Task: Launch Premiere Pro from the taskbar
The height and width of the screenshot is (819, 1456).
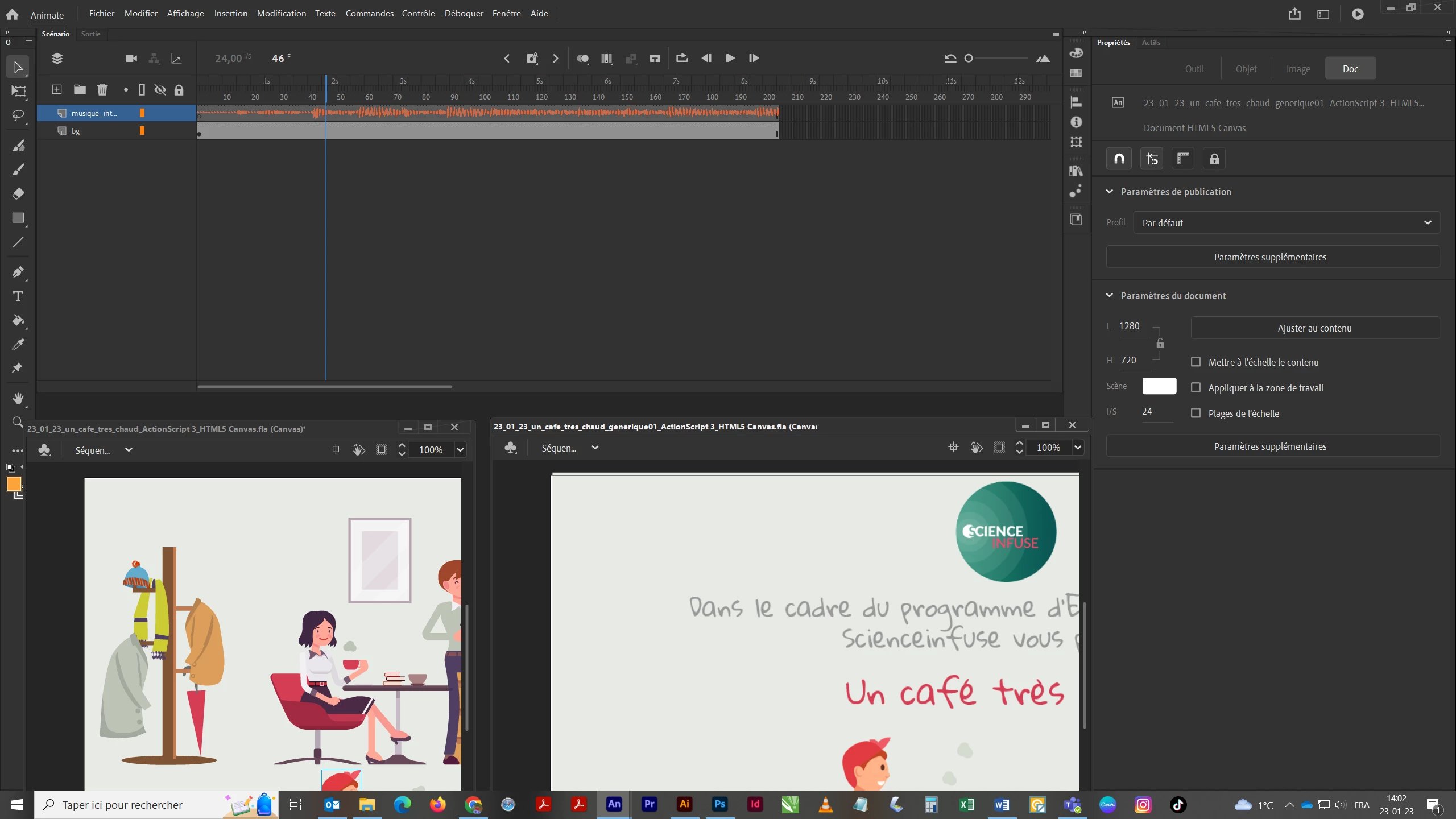Action: coord(649,804)
